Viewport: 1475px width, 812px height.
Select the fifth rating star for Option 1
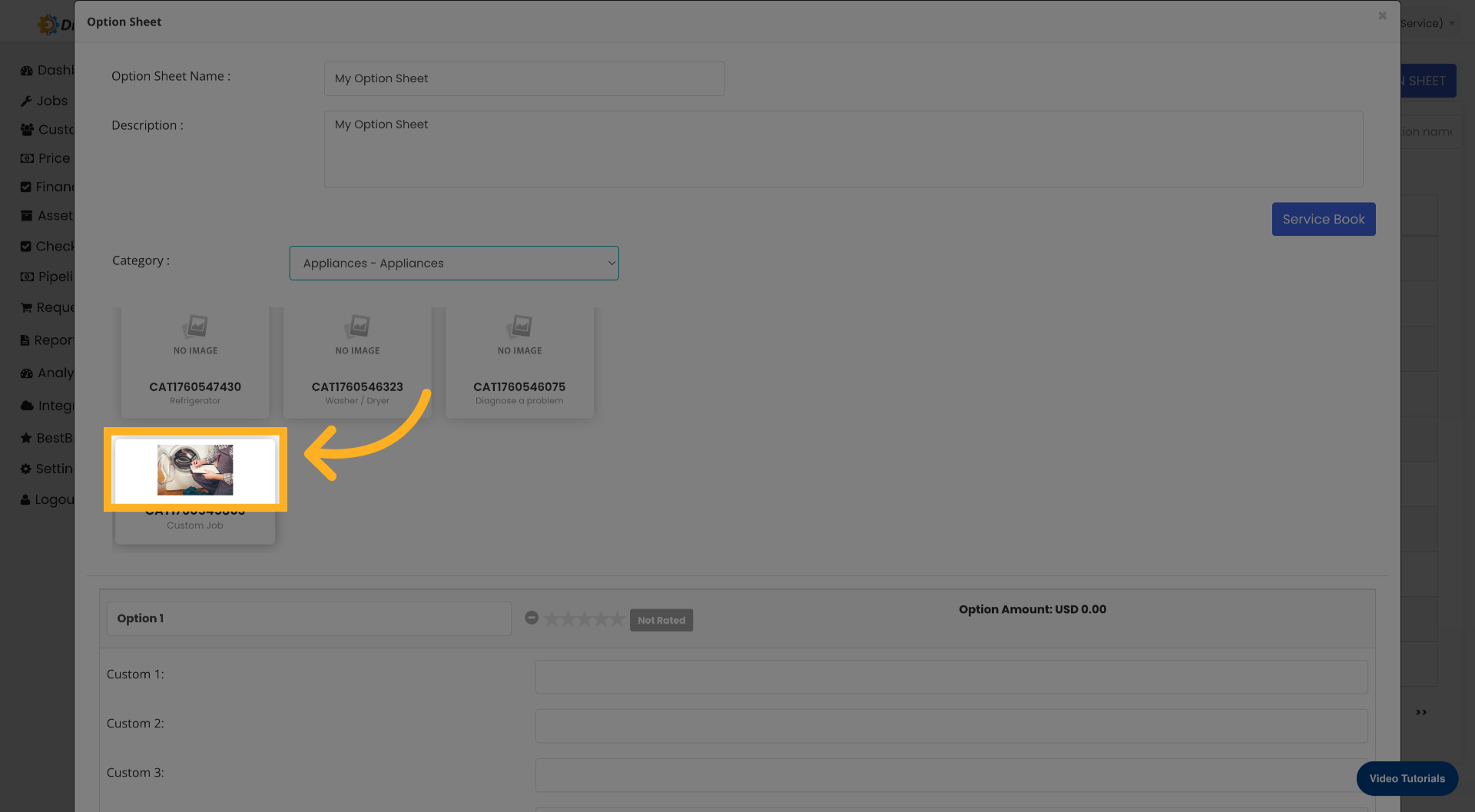[615, 618]
